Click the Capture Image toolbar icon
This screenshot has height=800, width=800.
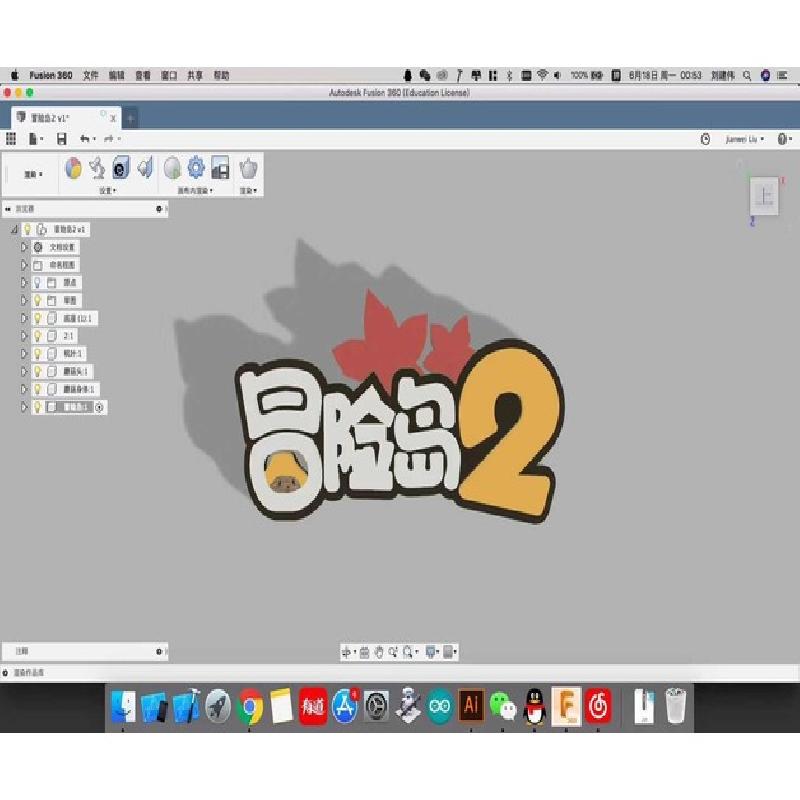pyautogui.click(x=220, y=168)
